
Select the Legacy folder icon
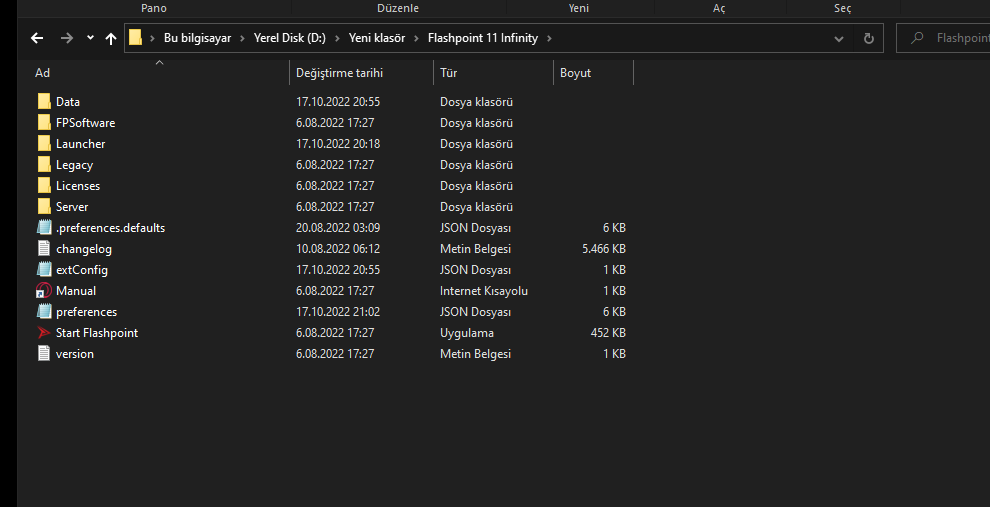[x=44, y=165]
